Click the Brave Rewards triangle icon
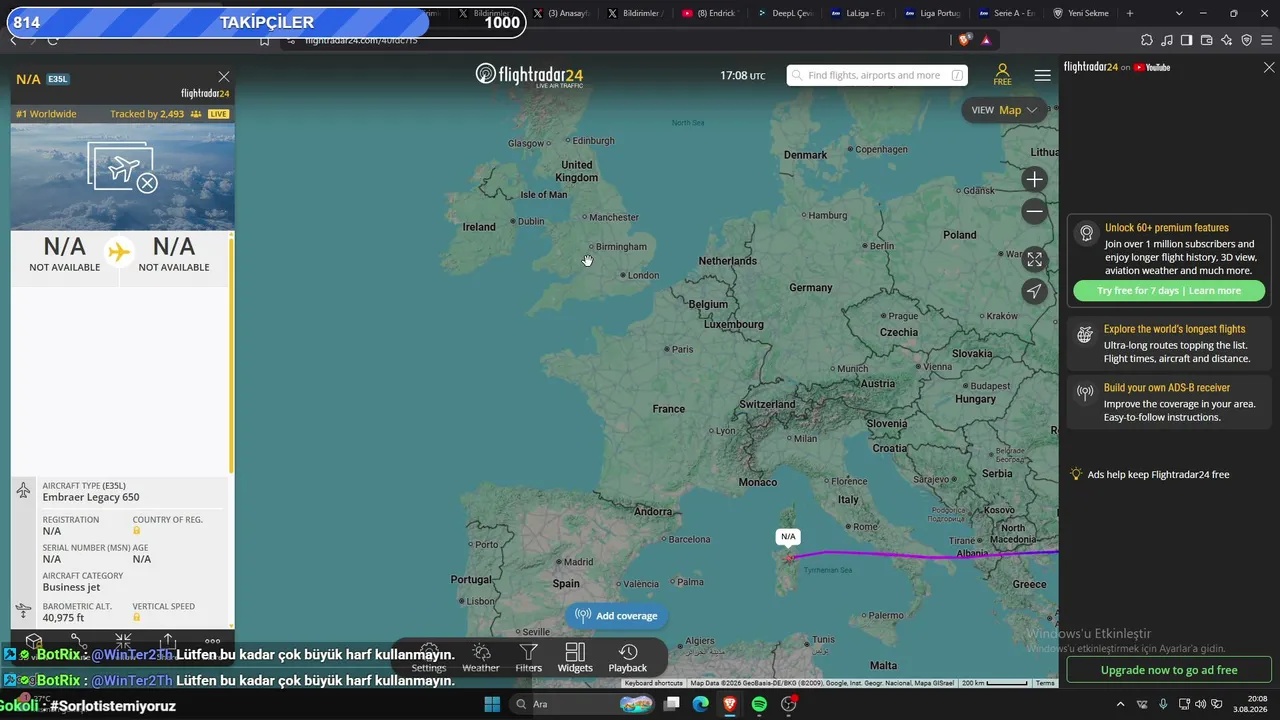This screenshot has width=1280, height=720. (986, 40)
